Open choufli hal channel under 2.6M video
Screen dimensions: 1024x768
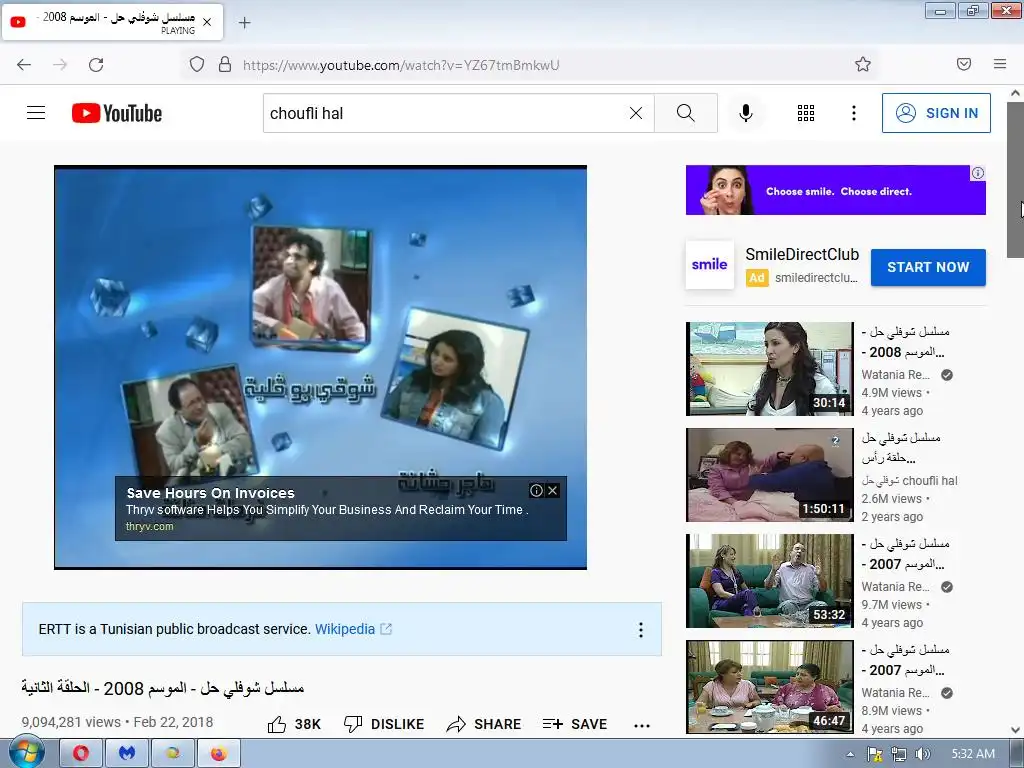910,481
